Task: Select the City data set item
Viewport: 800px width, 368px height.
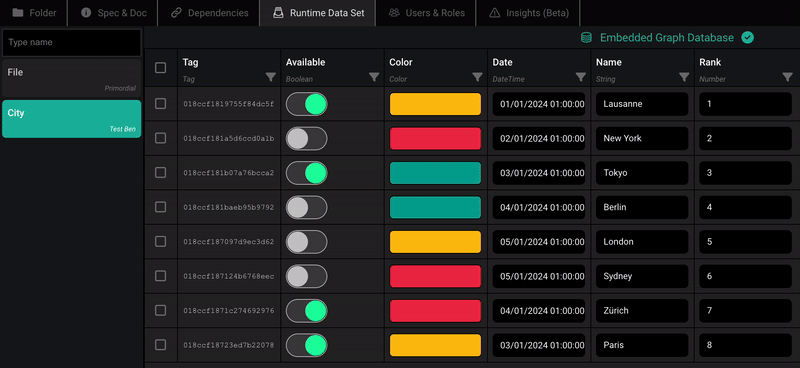Action: click(x=71, y=119)
